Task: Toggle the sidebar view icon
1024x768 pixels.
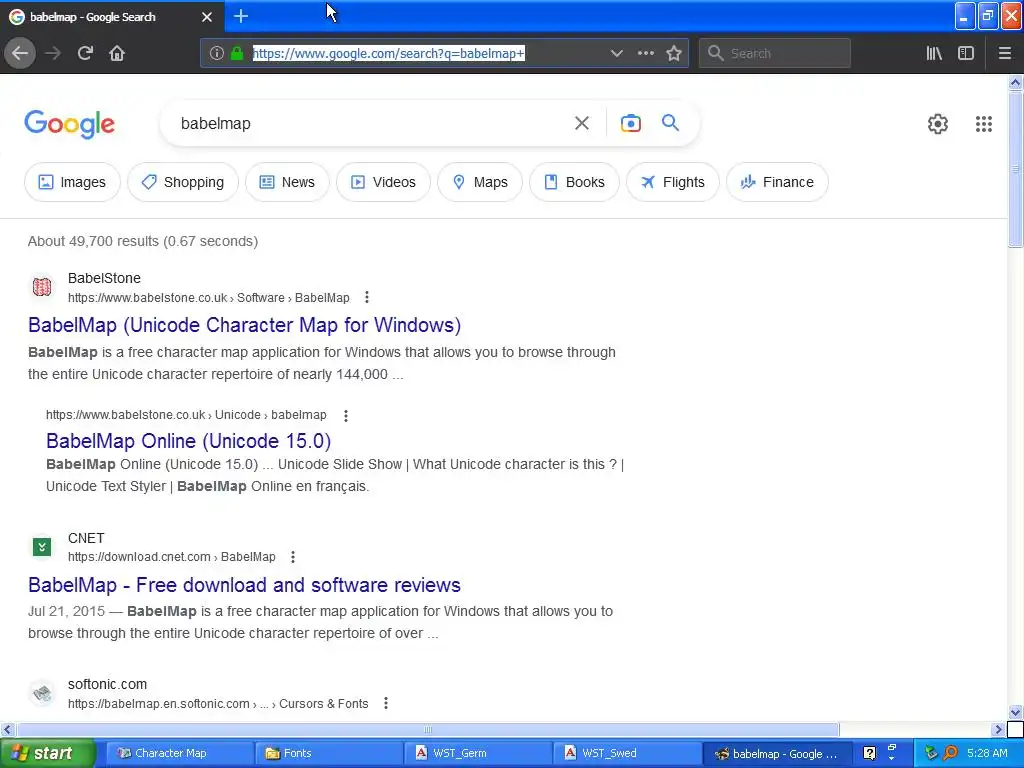Action: pos(966,53)
